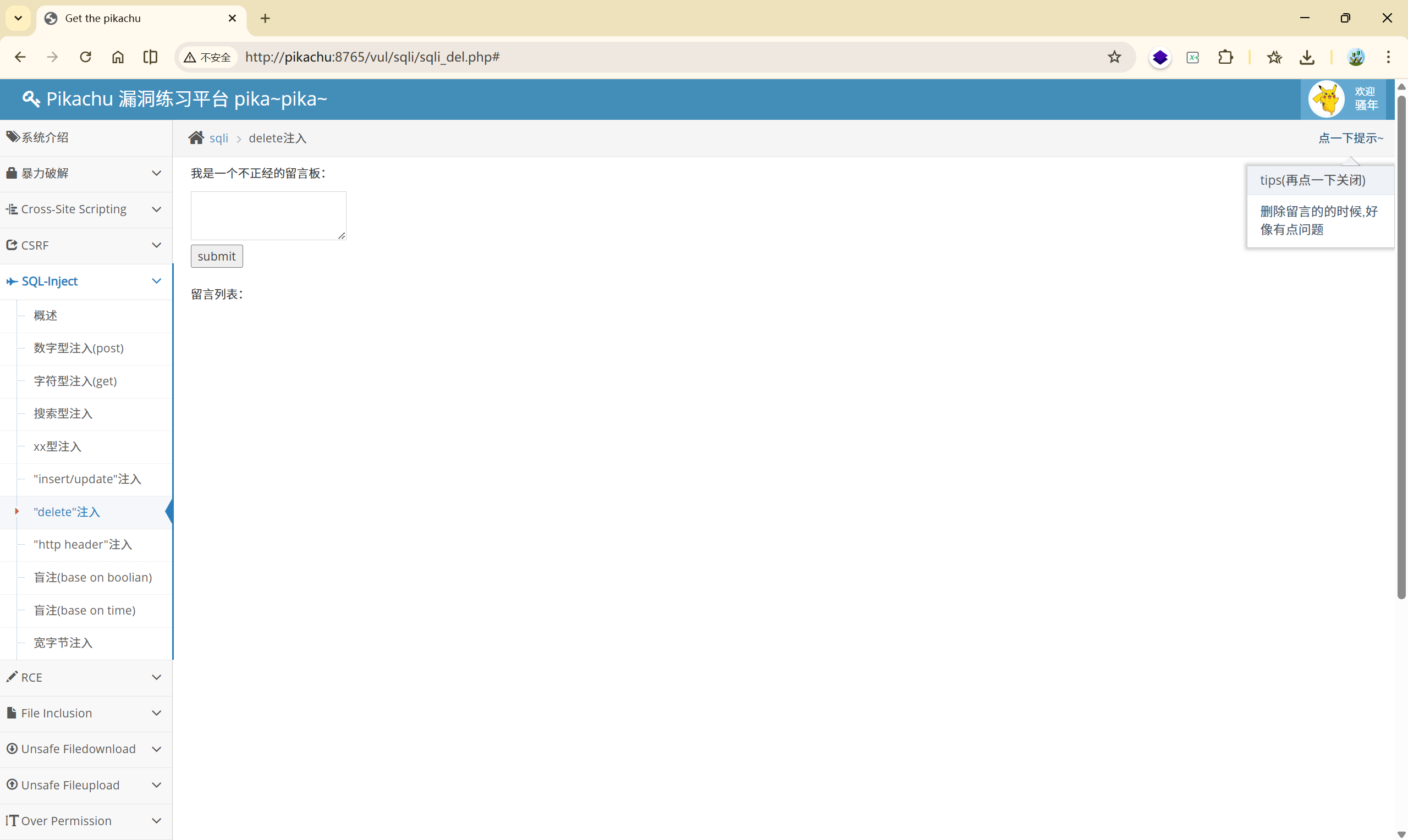The height and width of the screenshot is (840, 1408).
Task: Click into the message textarea
Action: click(268, 215)
